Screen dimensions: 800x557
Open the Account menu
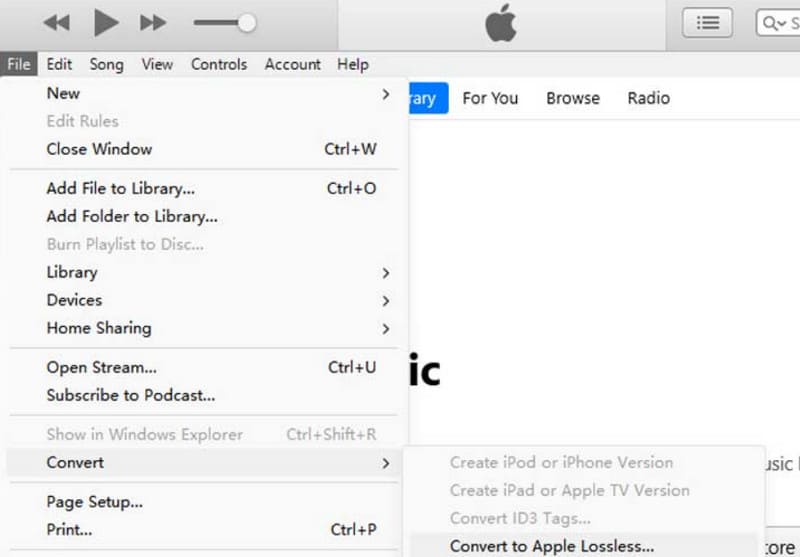(292, 64)
